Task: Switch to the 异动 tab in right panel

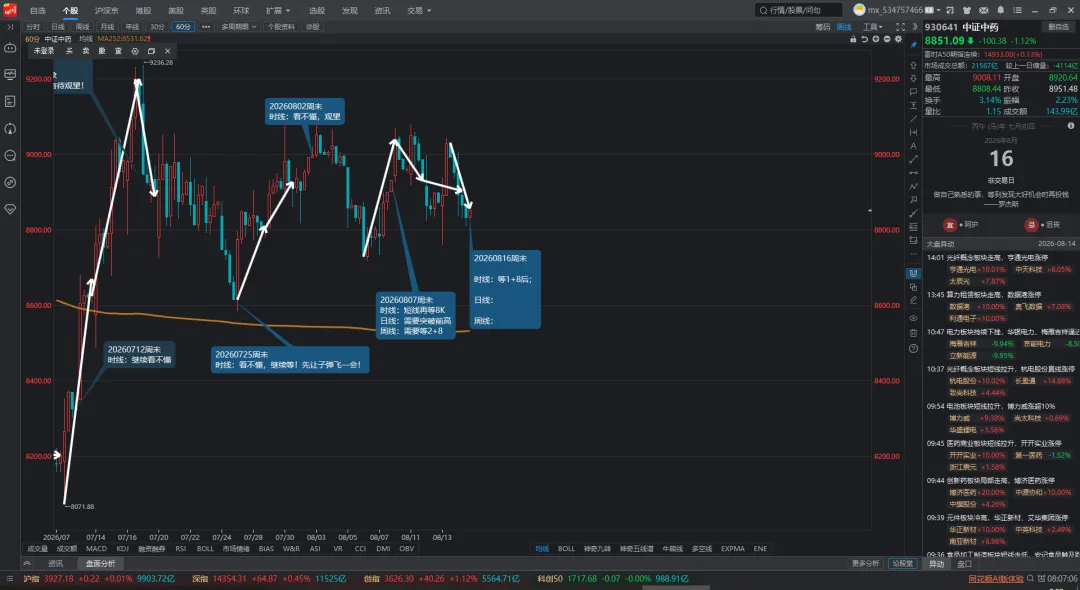Action: [x=937, y=564]
